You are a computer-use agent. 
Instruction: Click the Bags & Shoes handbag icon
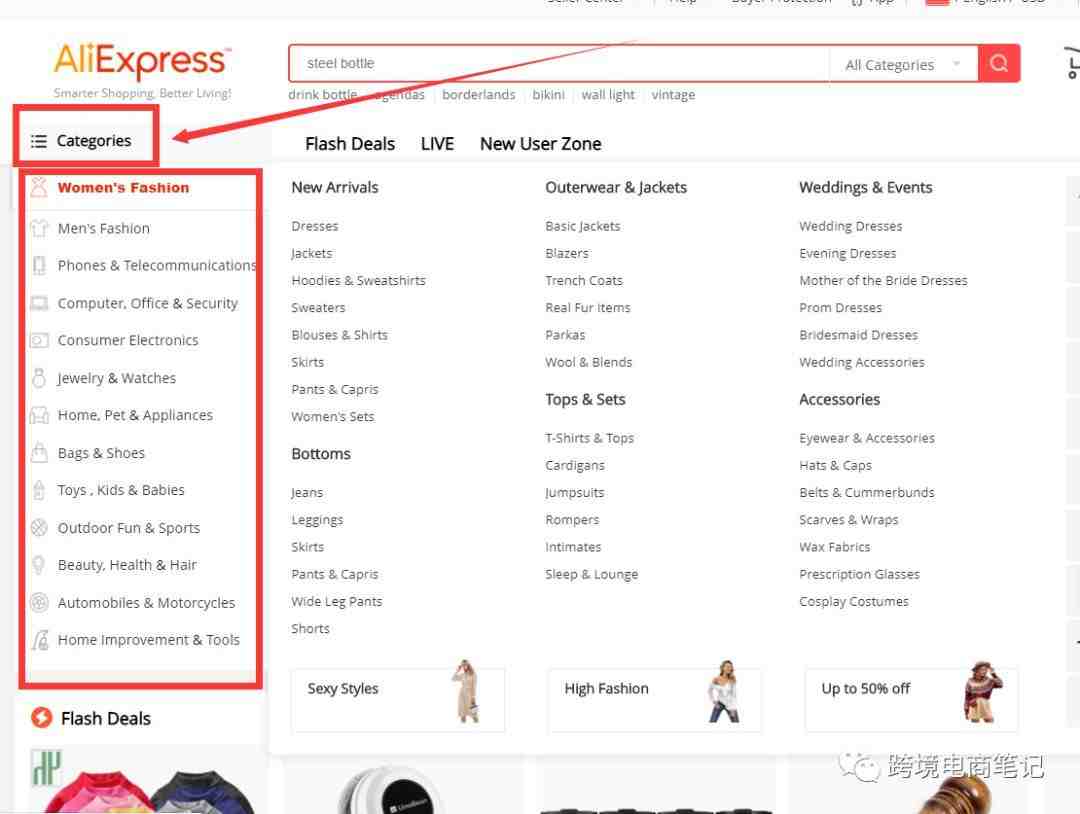point(39,452)
